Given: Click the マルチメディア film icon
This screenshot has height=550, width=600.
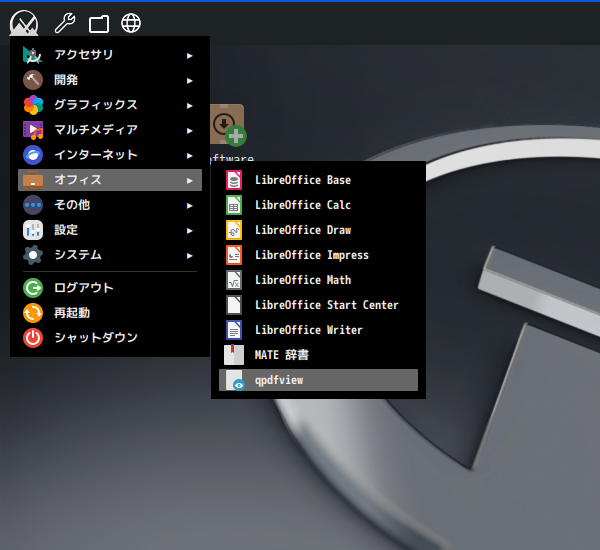Looking at the screenshot, I should (x=33, y=130).
